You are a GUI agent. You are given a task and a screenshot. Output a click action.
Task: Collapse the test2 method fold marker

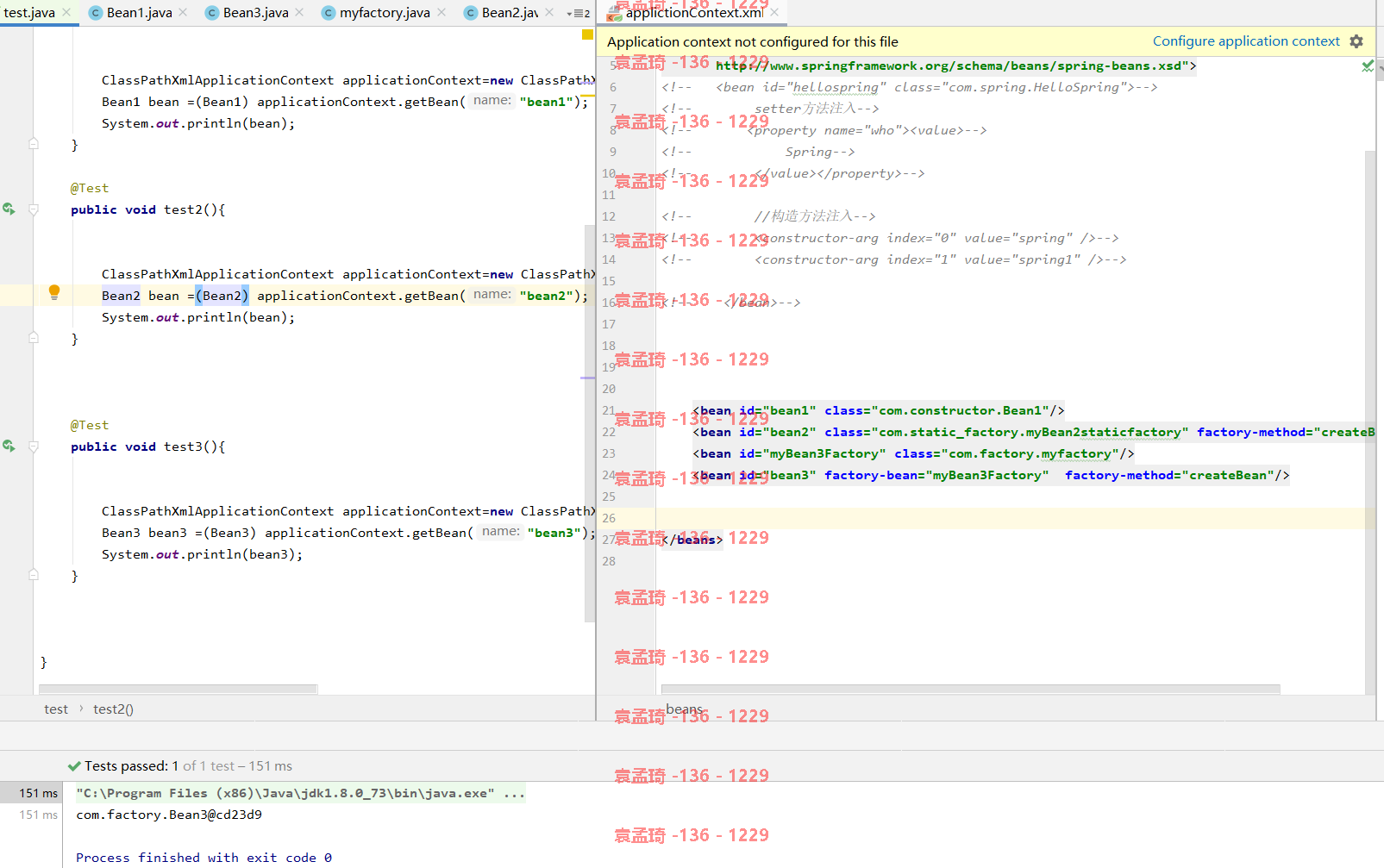[x=34, y=209]
